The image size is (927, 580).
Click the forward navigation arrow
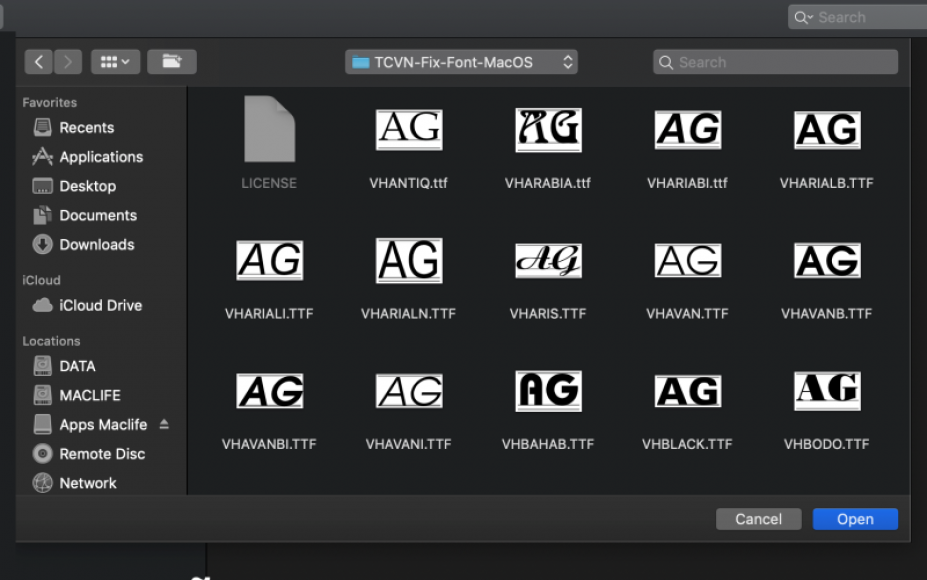tap(68, 62)
